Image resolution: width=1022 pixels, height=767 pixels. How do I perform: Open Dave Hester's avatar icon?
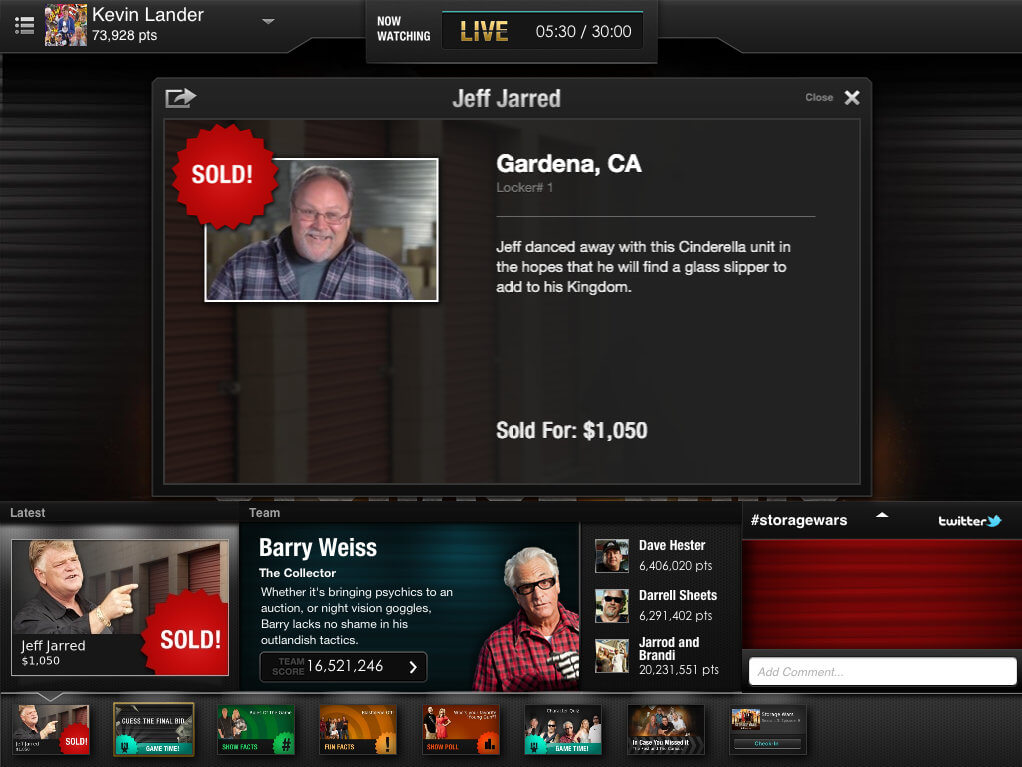611,556
